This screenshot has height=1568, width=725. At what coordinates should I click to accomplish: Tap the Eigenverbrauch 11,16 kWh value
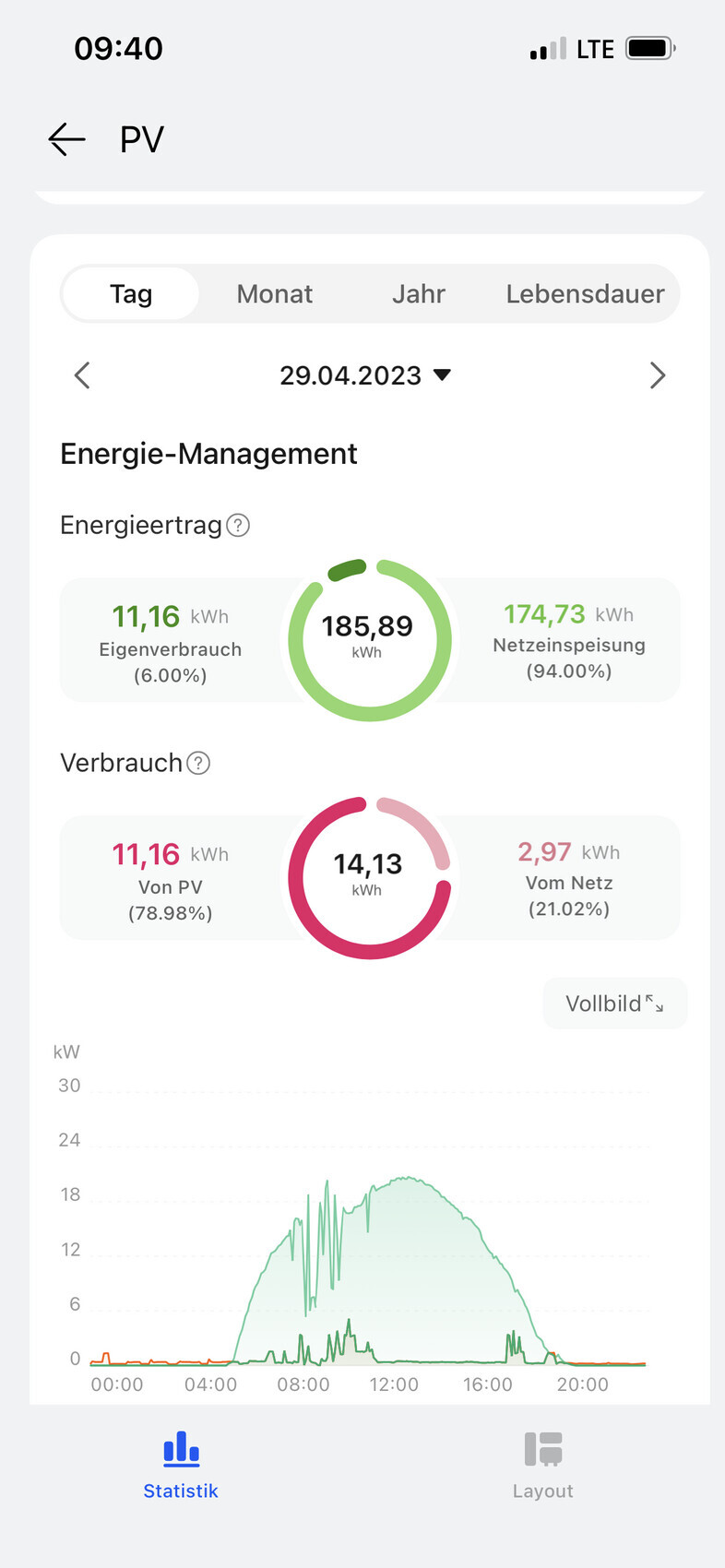(x=147, y=616)
